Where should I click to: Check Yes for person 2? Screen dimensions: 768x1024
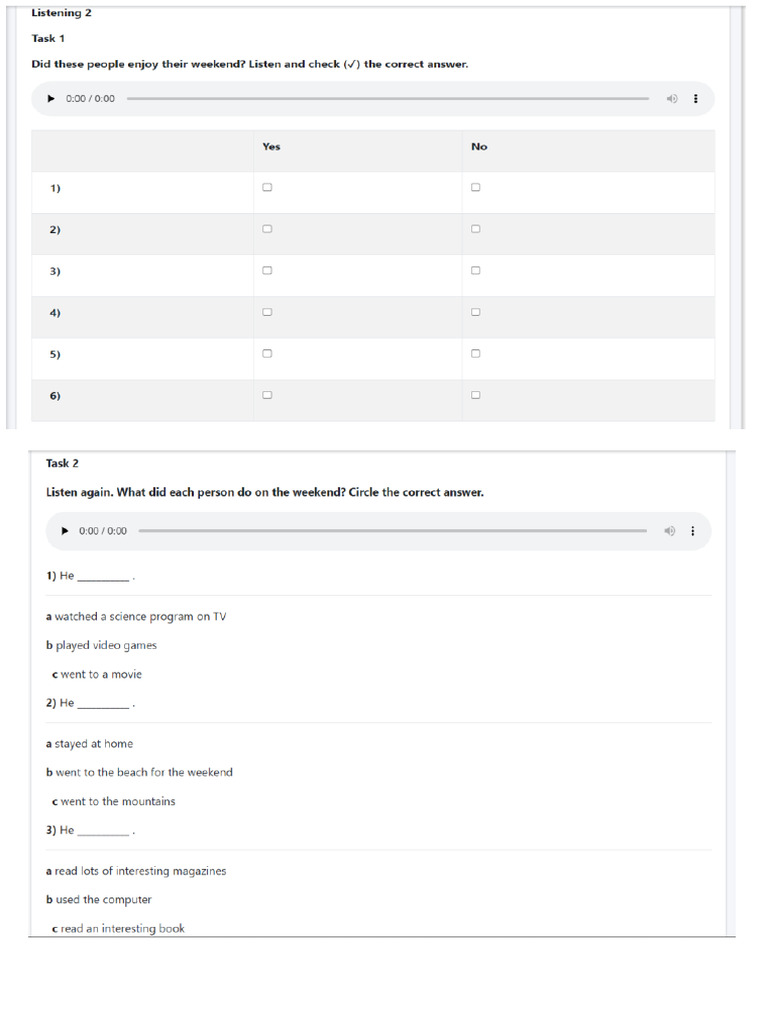[x=267, y=229]
